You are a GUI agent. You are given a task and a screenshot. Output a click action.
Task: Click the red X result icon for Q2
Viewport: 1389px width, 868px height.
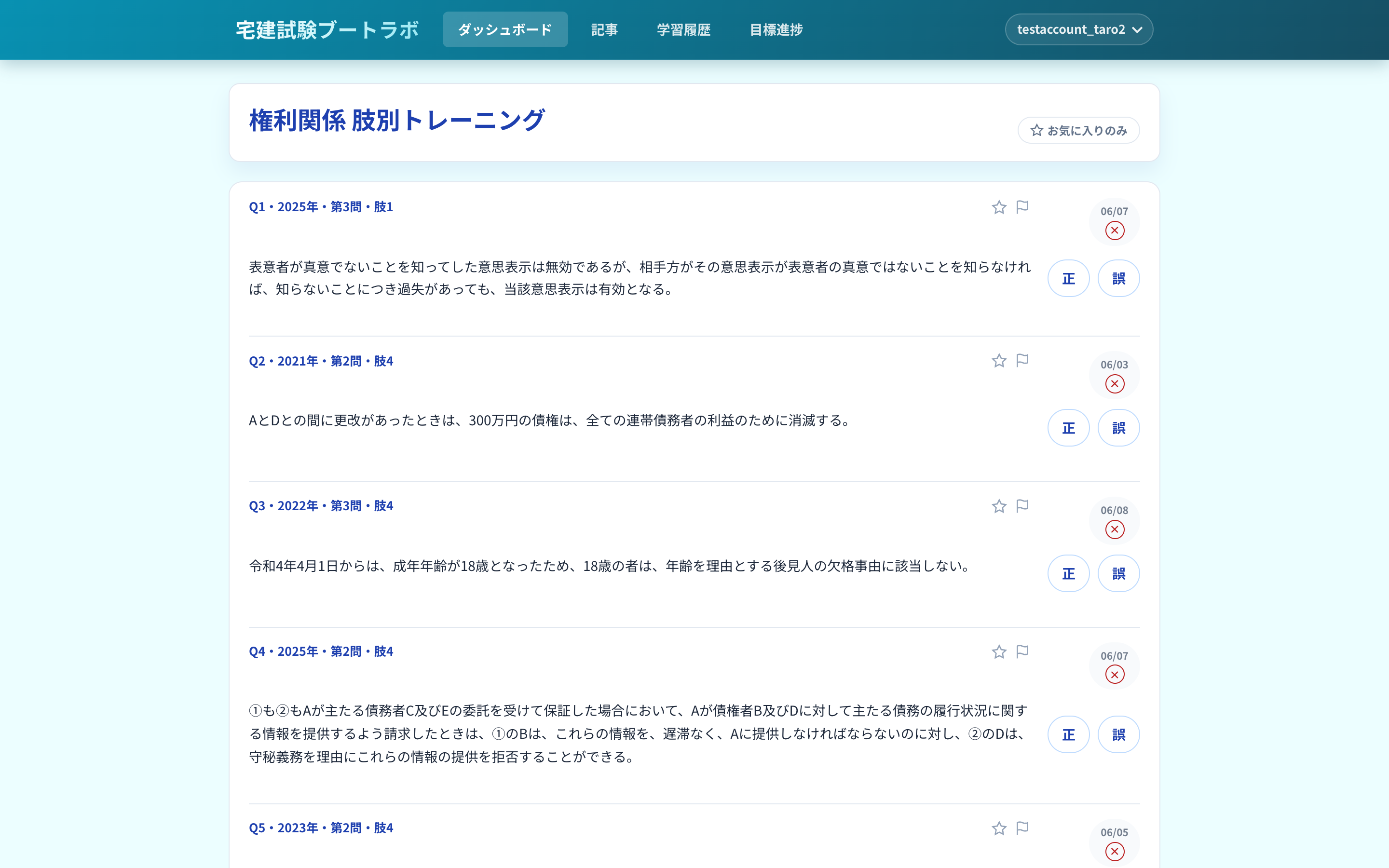(x=1115, y=384)
